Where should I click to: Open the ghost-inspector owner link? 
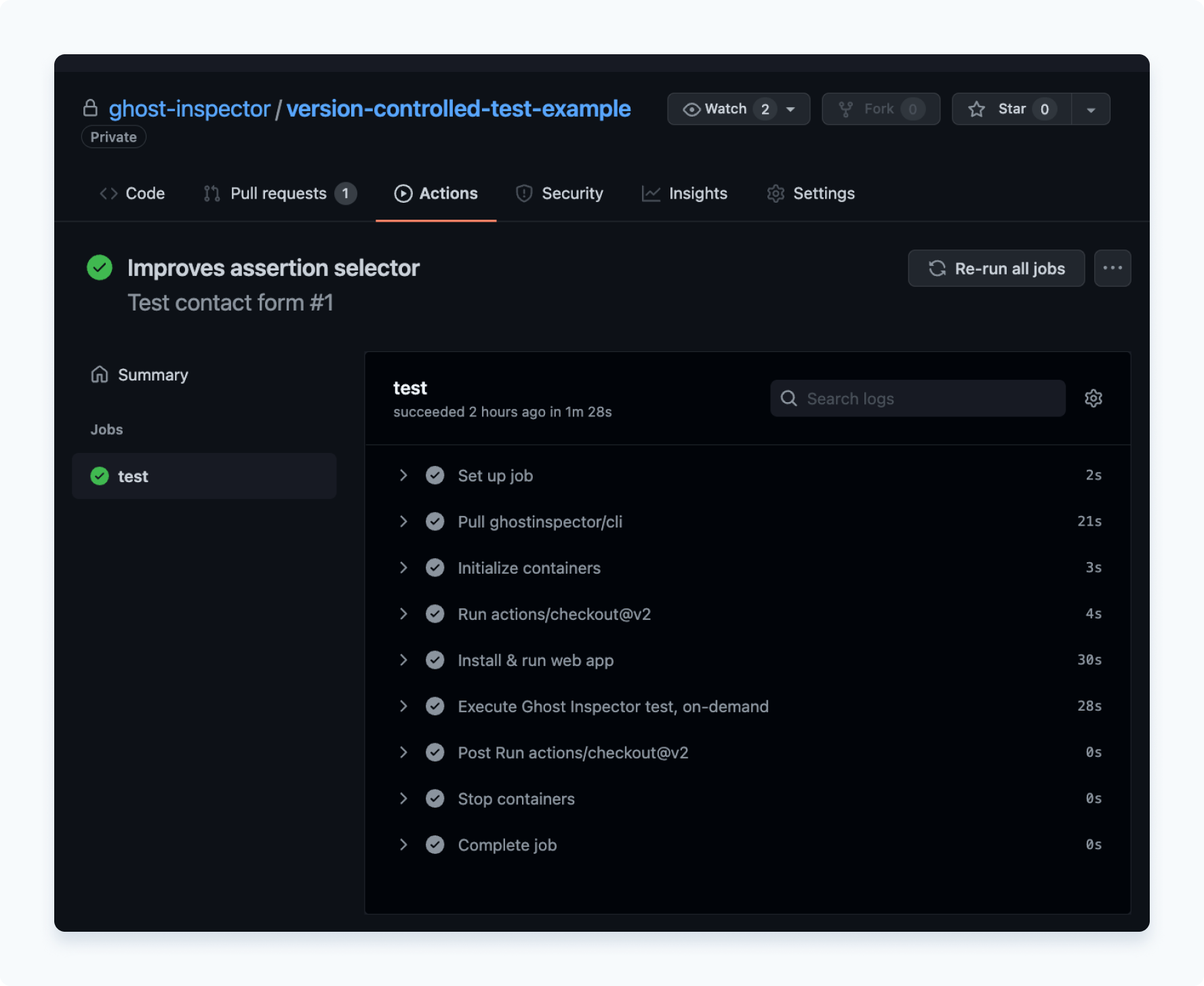190,109
